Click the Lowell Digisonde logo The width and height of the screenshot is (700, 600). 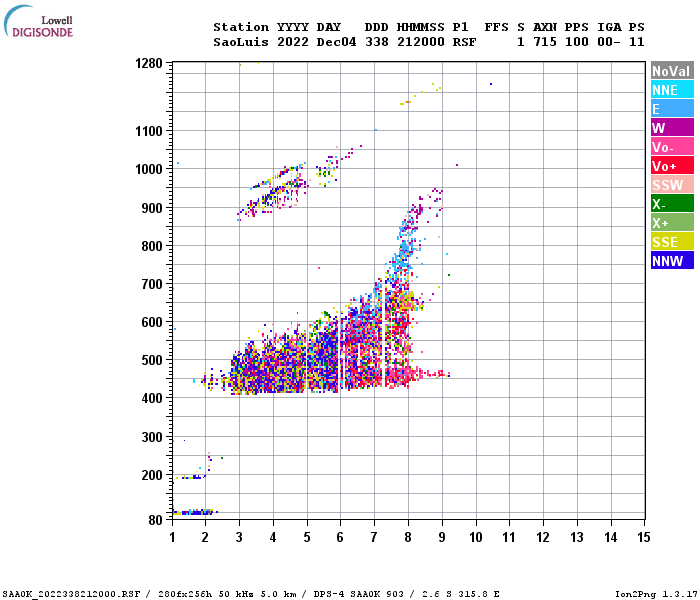pyautogui.click(x=38, y=21)
